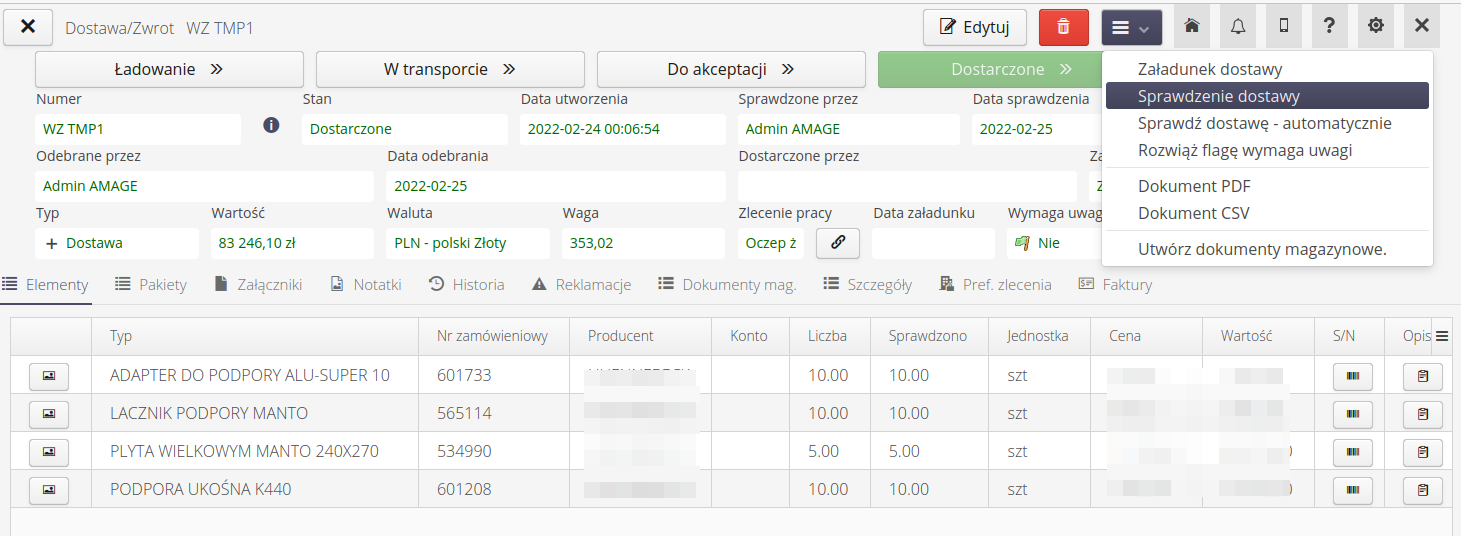Click order number 565114
The width and height of the screenshot is (1461, 536).
pyautogui.click(x=464, y=413)
